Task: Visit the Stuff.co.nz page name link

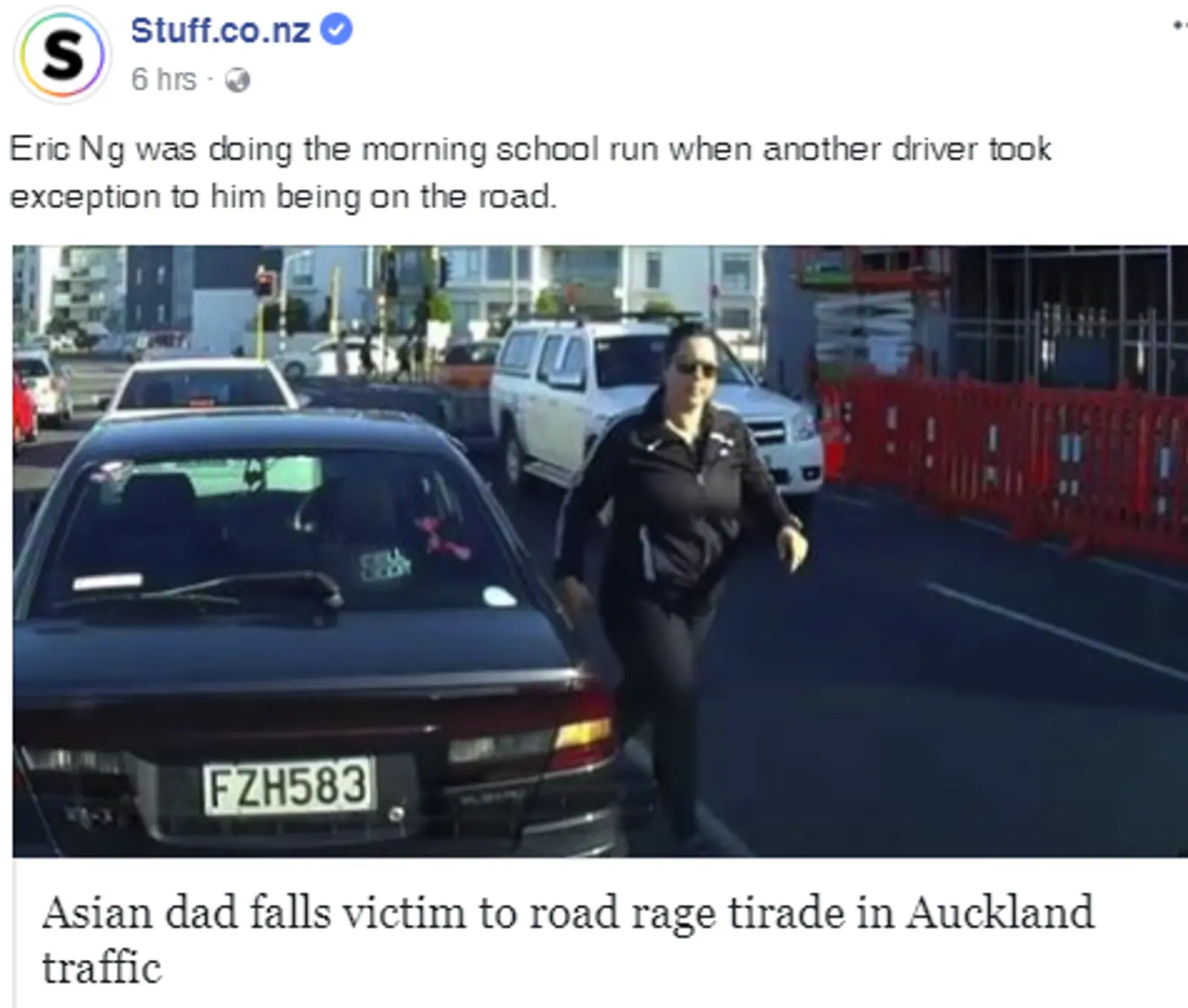Action: (x=220, y=30)
